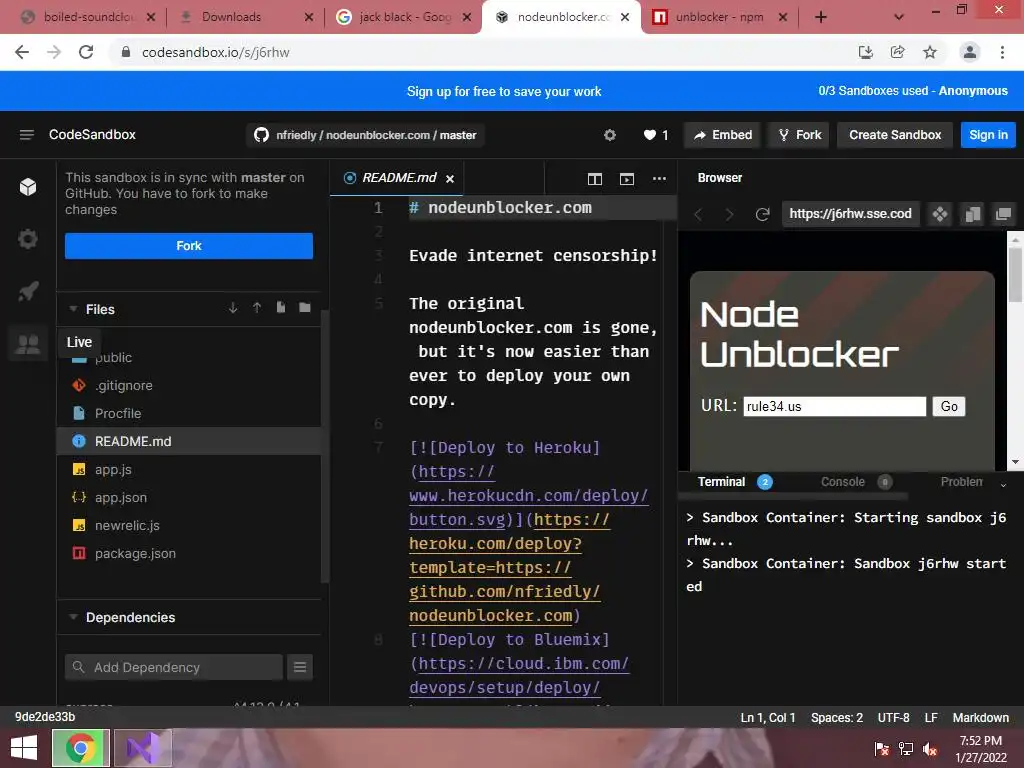Click the download arrow icon in Files header

233,308
